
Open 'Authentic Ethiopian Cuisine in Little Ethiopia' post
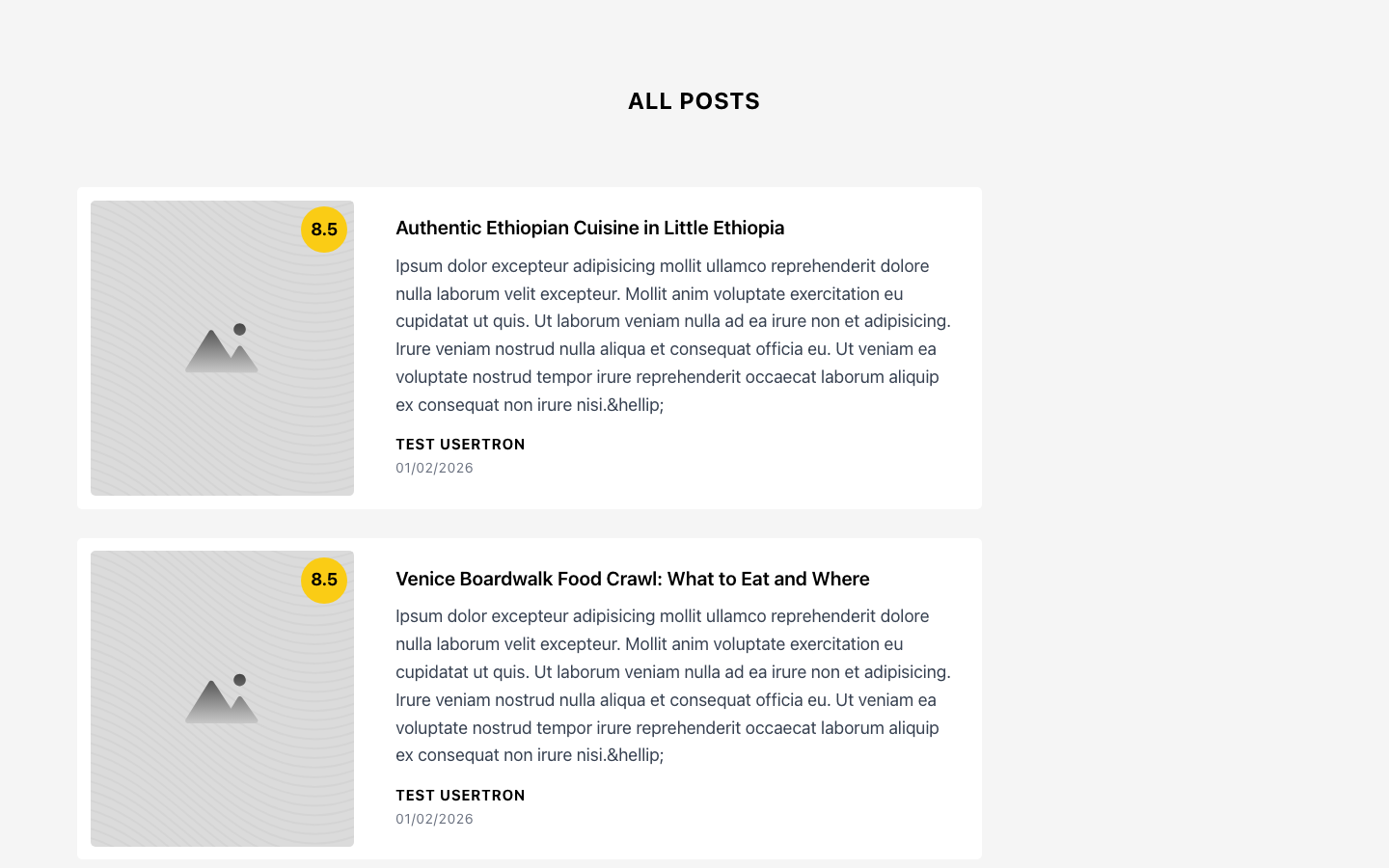(x=589, y=228)
